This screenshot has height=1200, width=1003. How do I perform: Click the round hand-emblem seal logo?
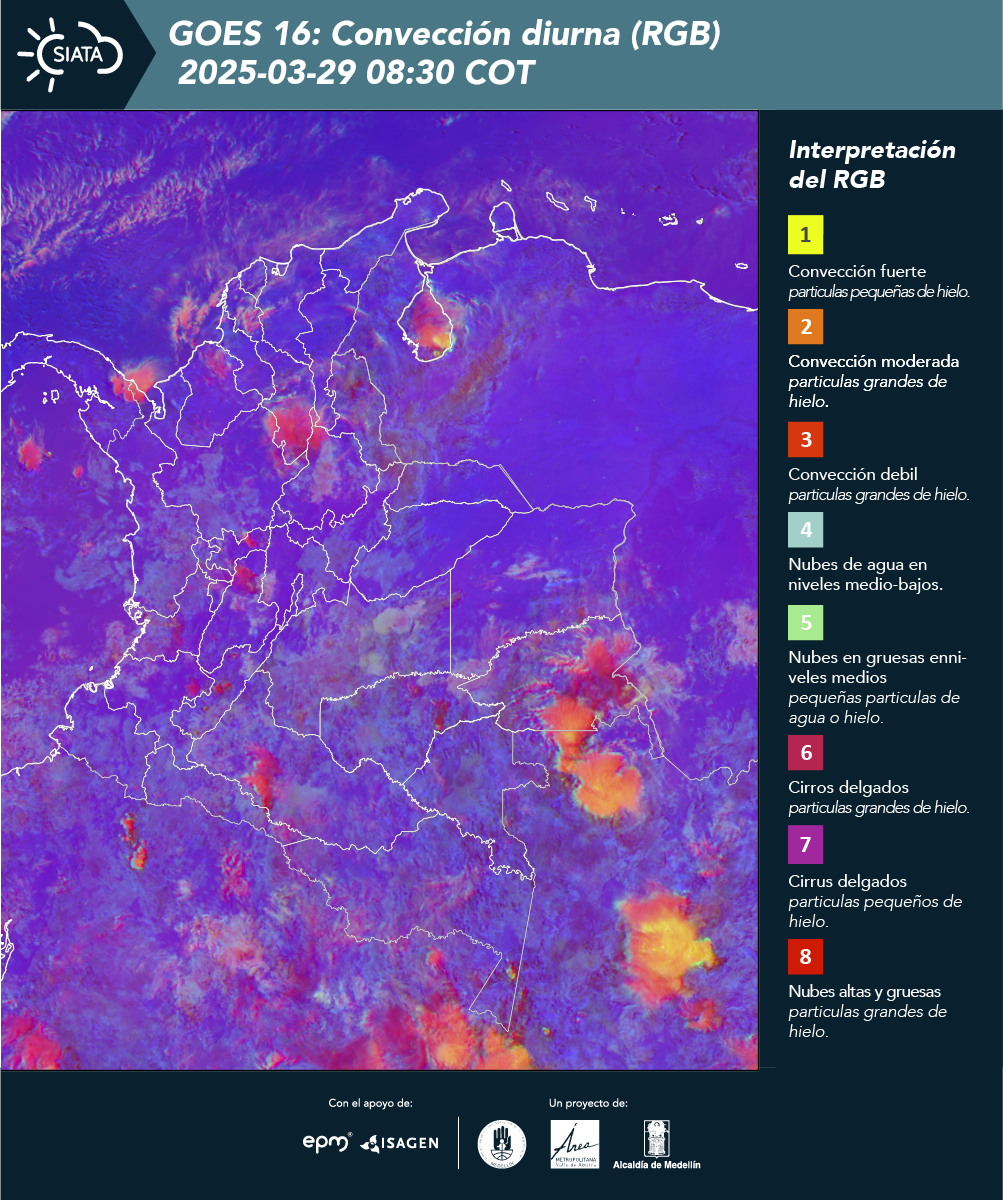tap(502, 1144)
